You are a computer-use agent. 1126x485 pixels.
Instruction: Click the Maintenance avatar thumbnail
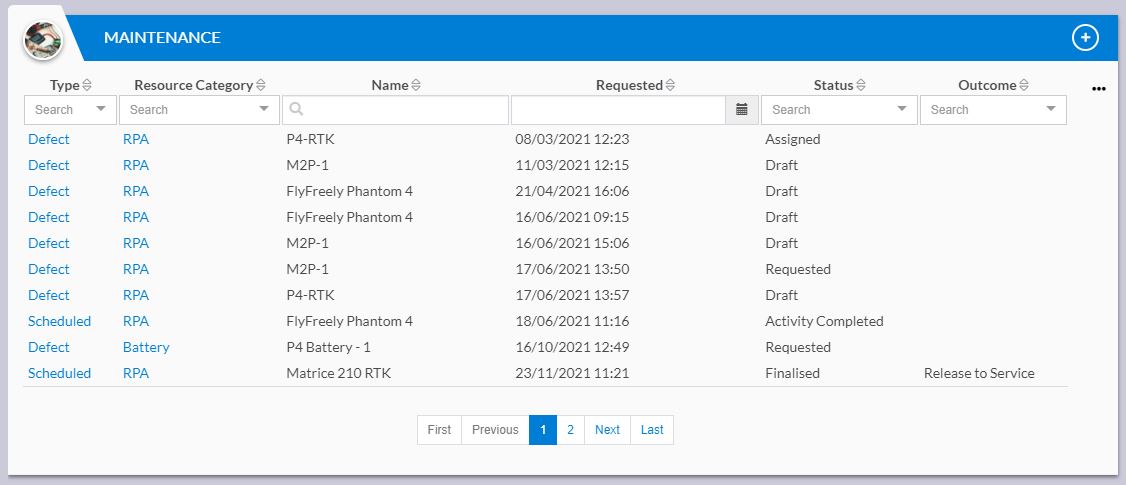44,40
